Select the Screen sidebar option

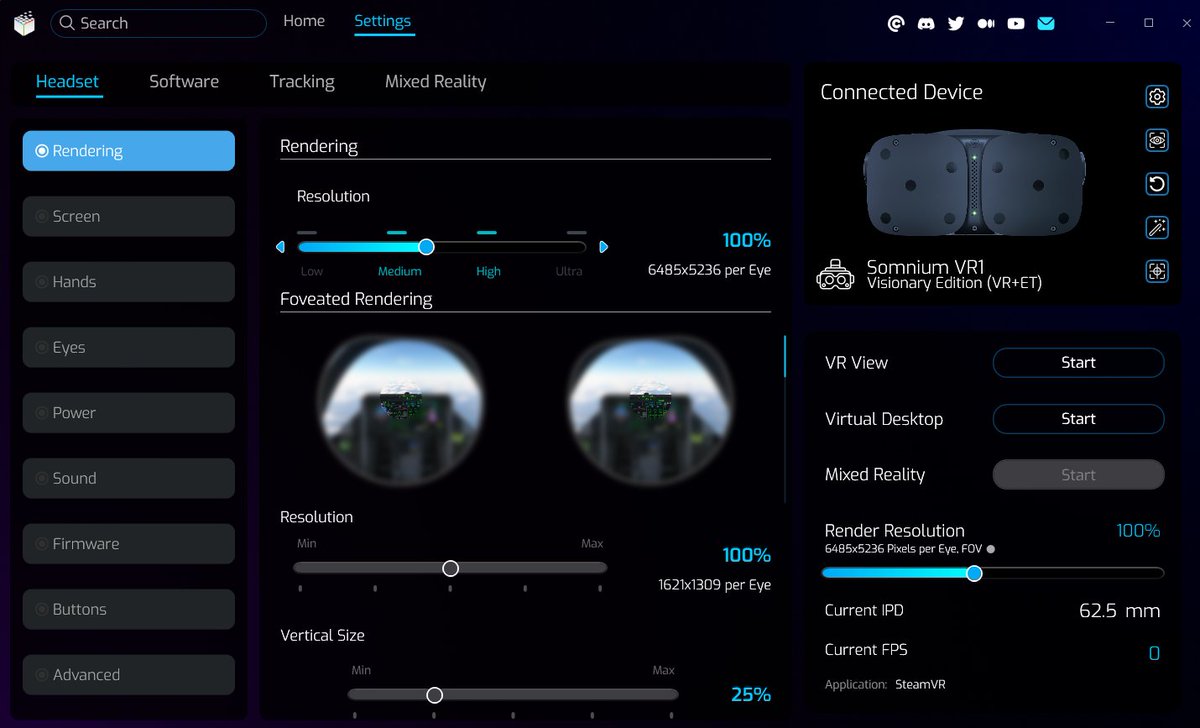129,216
